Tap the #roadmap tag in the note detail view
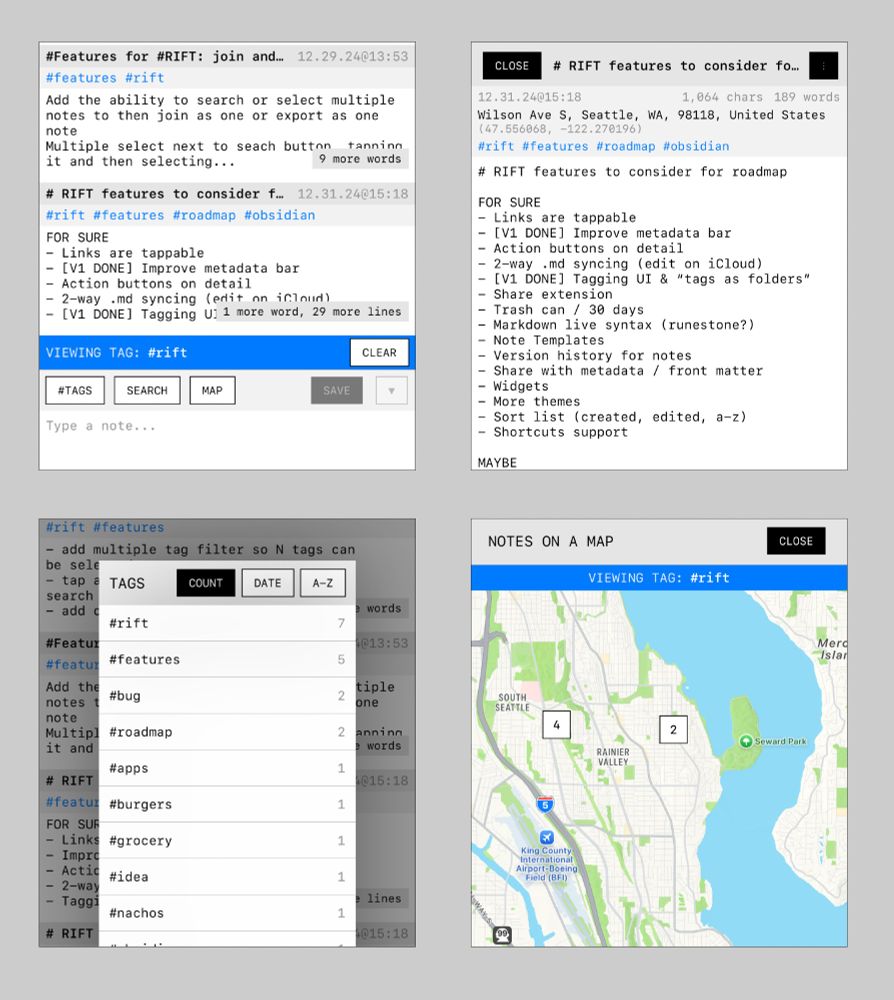894x1000 pixels. 626,146
